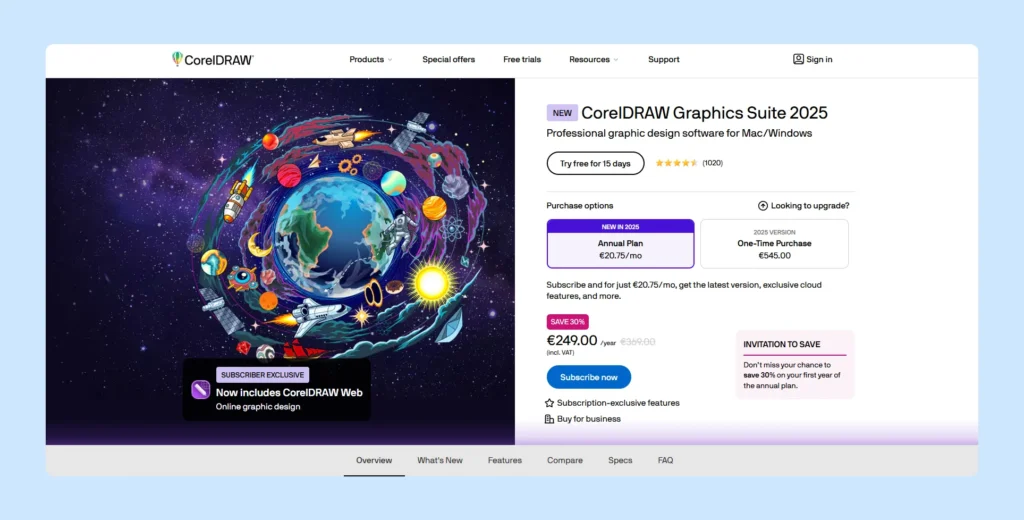
Task: Click the €249.00 price text
Action: click(572, 340)
